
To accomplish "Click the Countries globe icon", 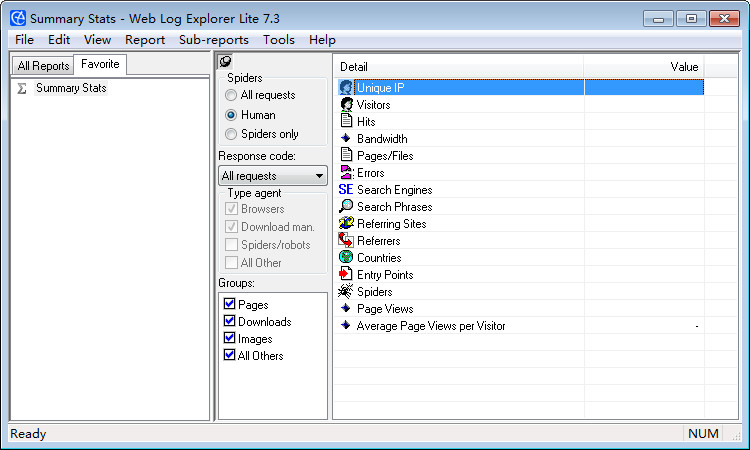I will [346, 257].
